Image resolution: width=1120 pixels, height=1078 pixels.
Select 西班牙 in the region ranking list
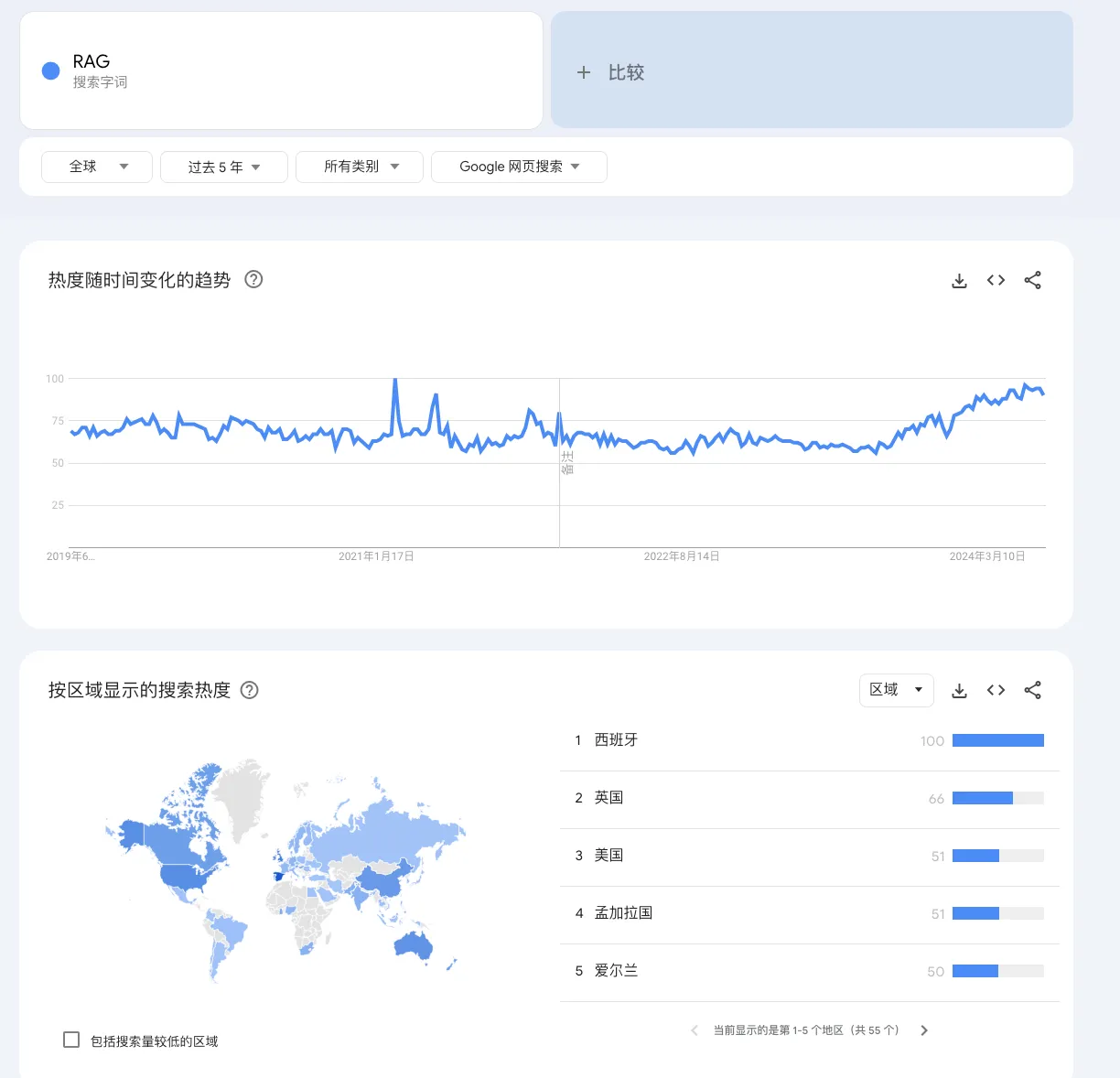pyautogui.click(x=616, y=739)
